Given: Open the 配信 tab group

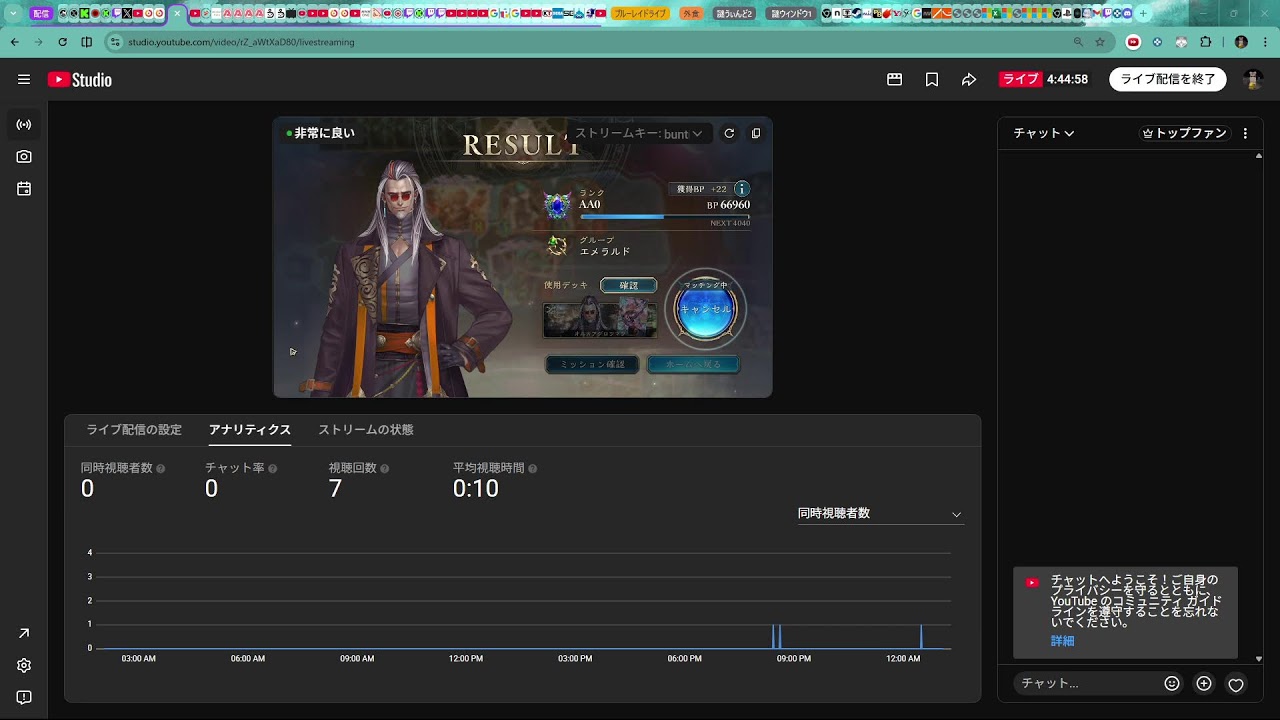Looking at the screenshot, I should 41,14.
